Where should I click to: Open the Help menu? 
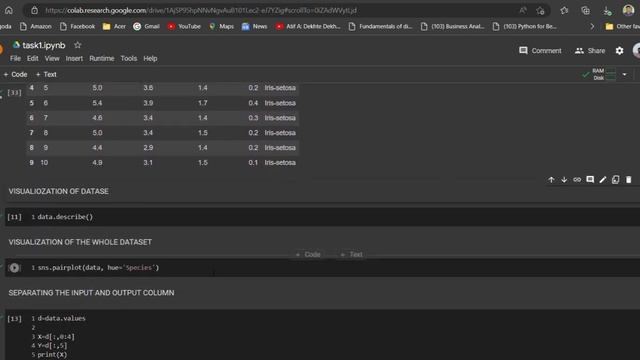point(150,59)
